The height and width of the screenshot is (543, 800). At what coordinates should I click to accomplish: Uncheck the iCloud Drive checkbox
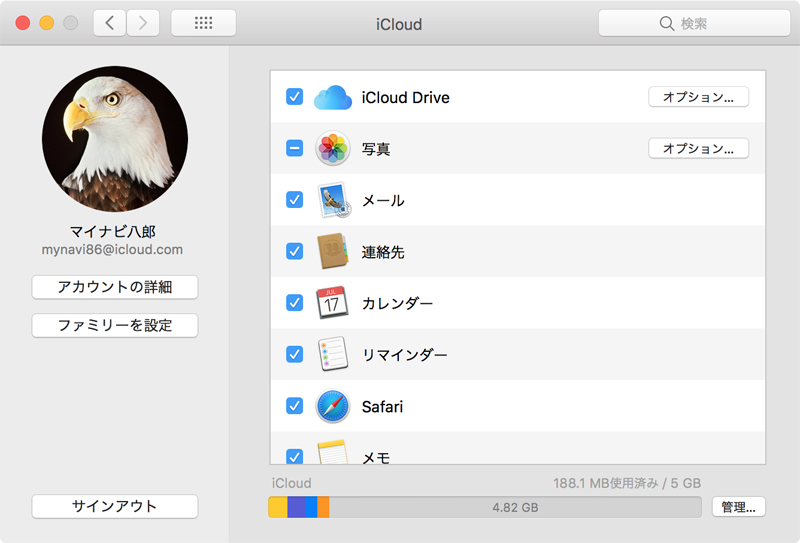294,96
